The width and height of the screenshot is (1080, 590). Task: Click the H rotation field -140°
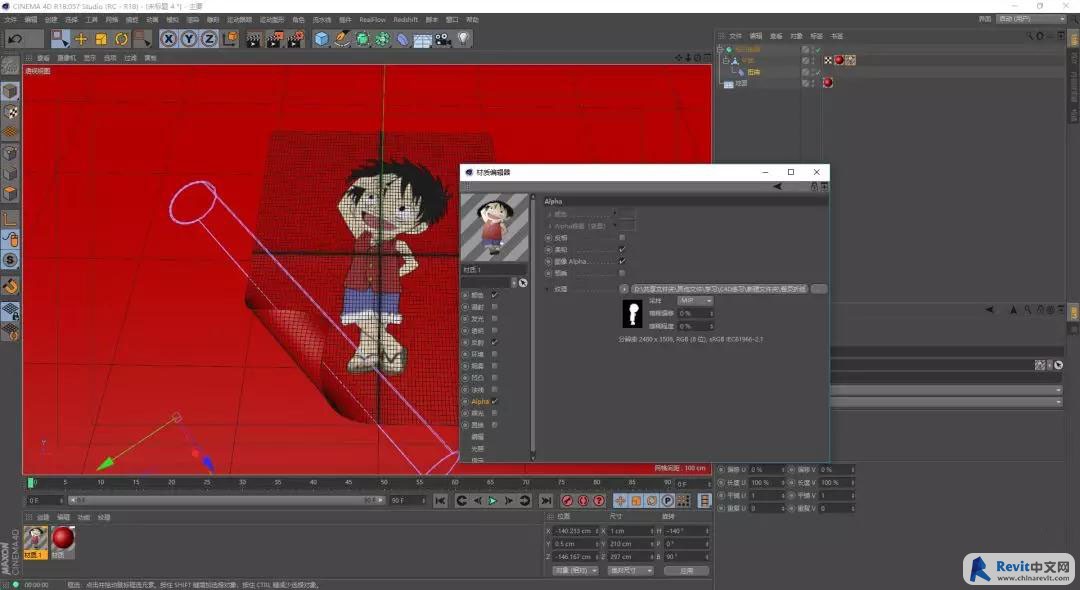[686, 531]
